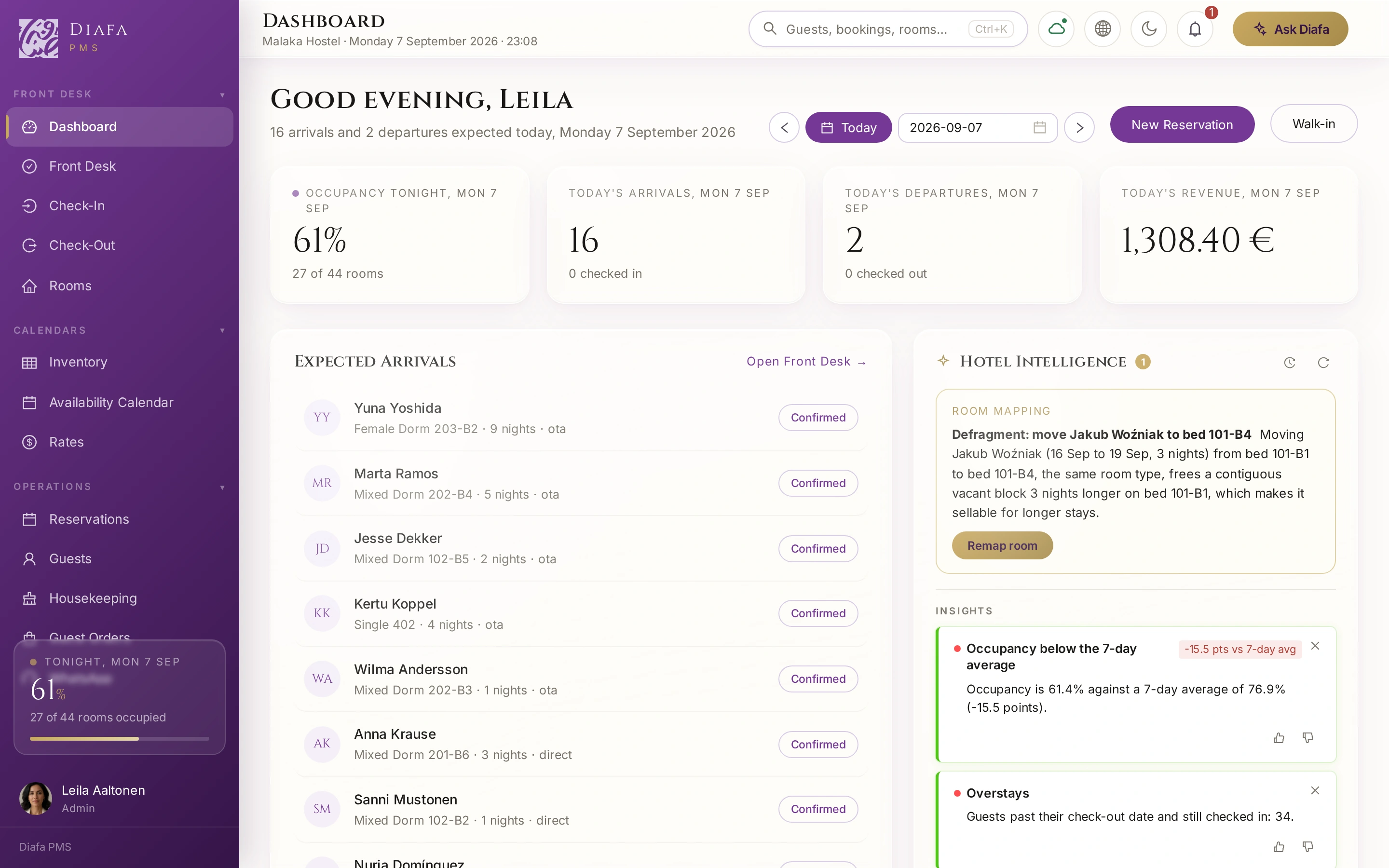Image resolution: width=1389 pixels, height=868 pixels.
Task: Open Hotel Intelligence history clock icon
Action: coord(1290,362)
